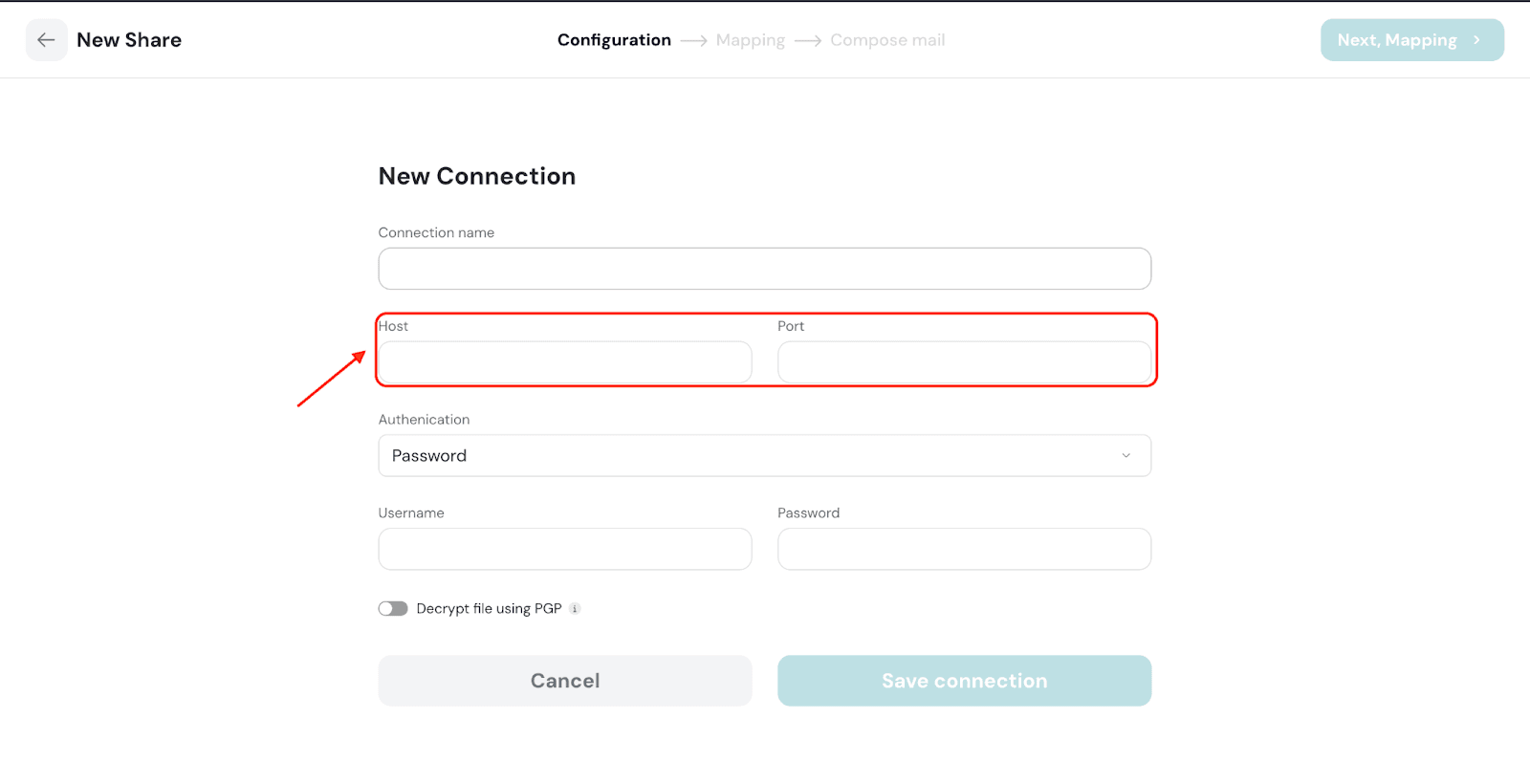The image size is (1530, 784).
Task: Select the Port input field
Action: click(x=964, y=362)
